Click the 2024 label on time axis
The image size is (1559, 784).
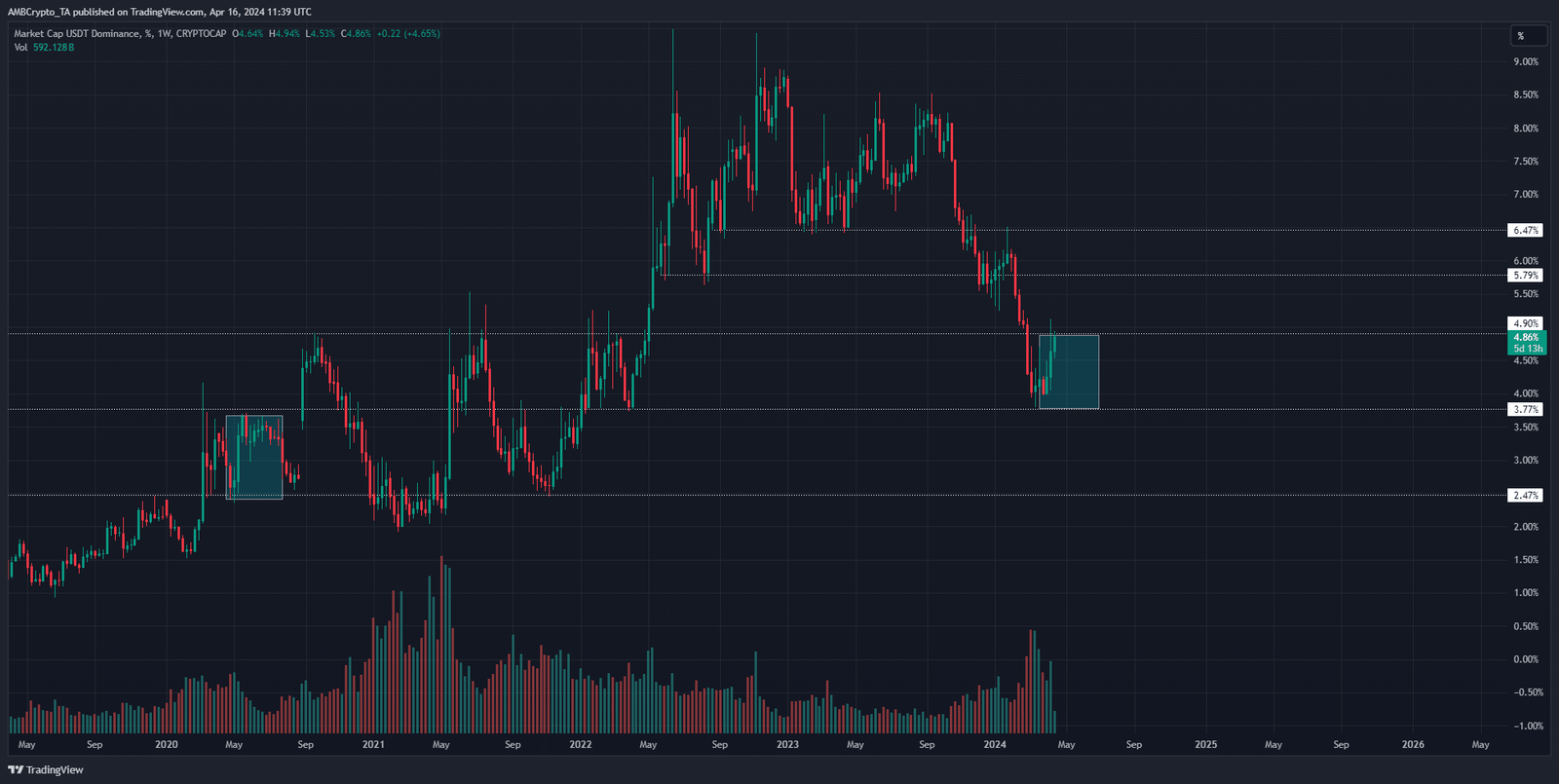(x=995, y=745)
